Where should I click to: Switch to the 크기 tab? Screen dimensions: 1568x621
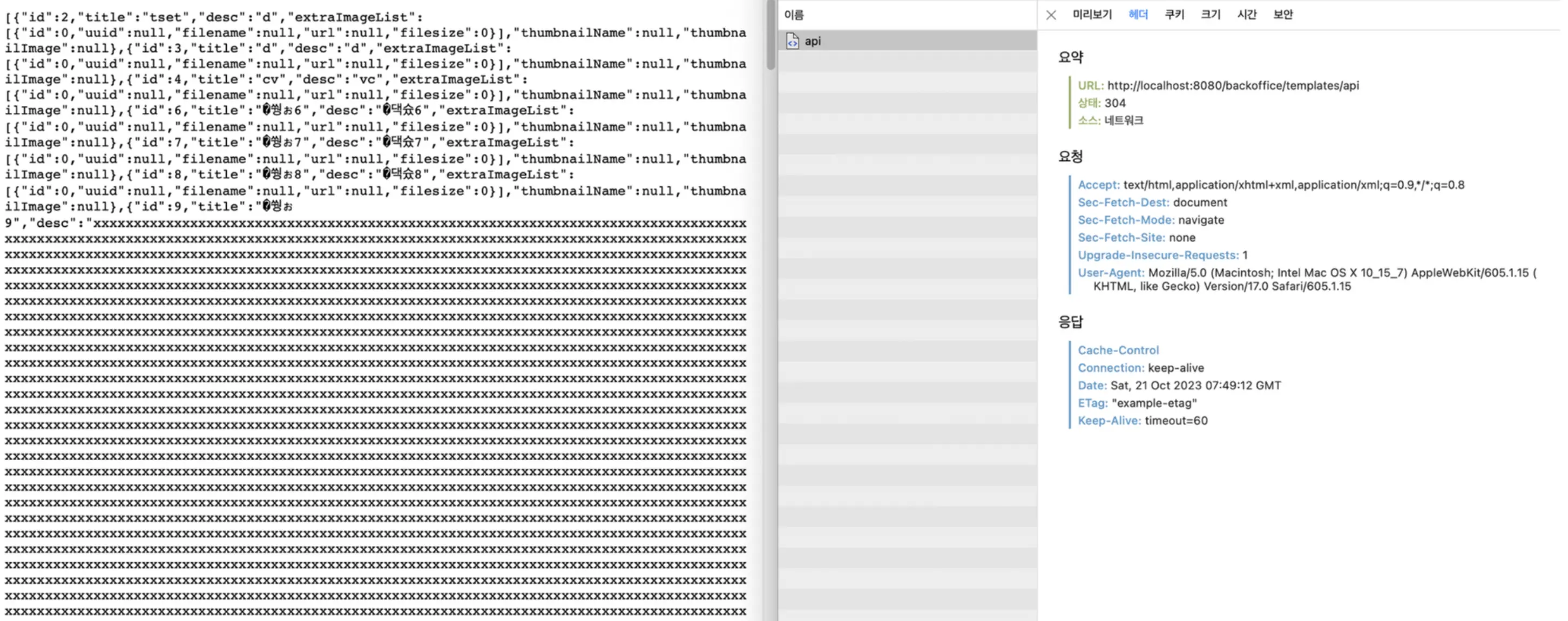(x=1210, y=15)
